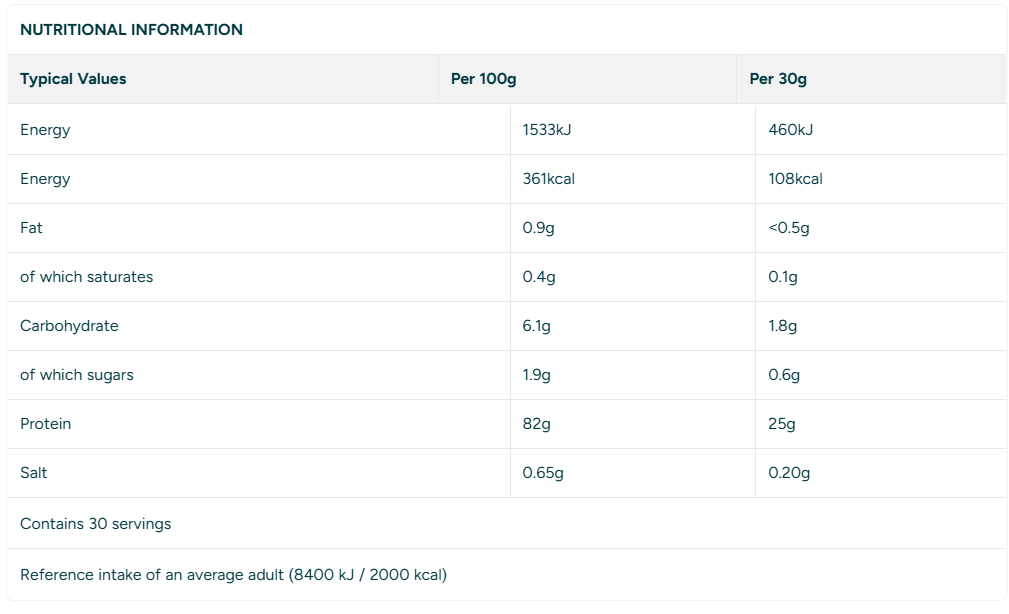Select the 0.65g salt value

(x=543, y=472)
